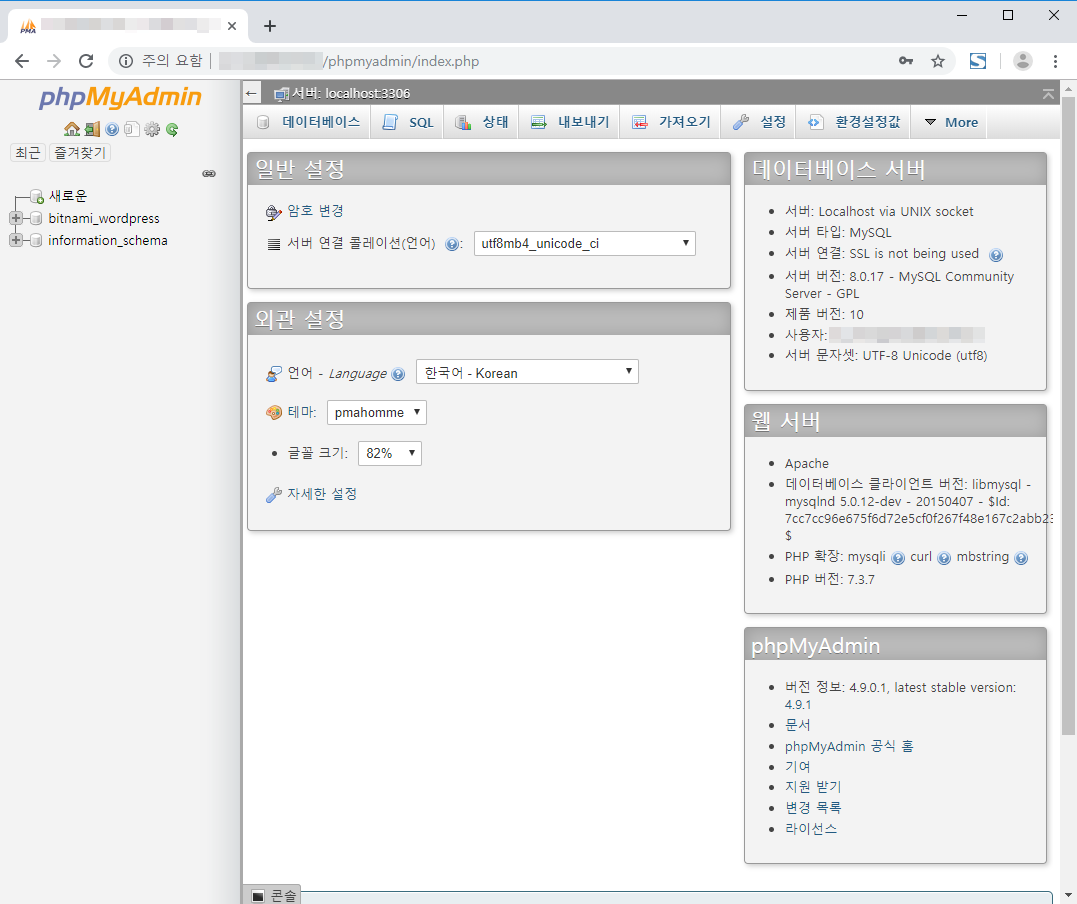This screenshot has width=1077, height=904.
Task: Click the grey MySQL documentation page icon
Action: pyautogui.click(x=132, y=129)
